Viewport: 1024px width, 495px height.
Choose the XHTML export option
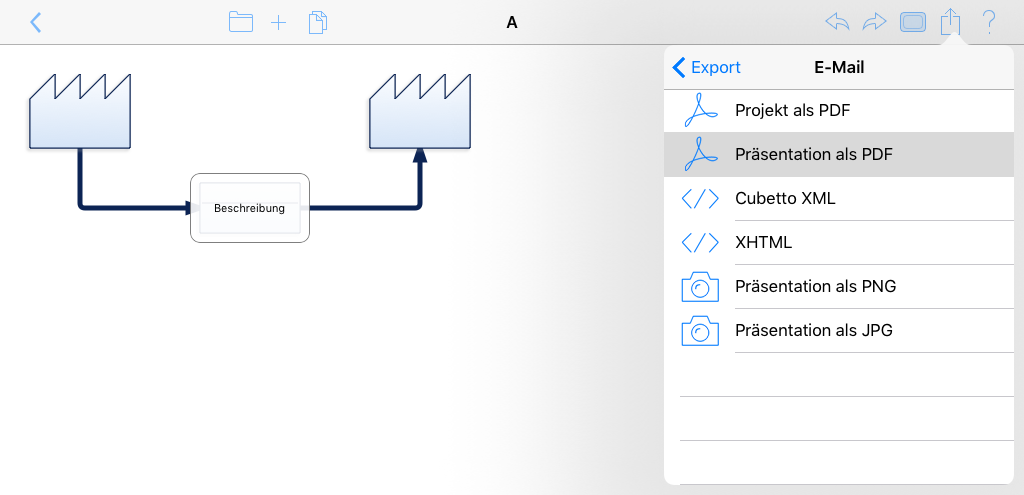[x=839, y=242]
